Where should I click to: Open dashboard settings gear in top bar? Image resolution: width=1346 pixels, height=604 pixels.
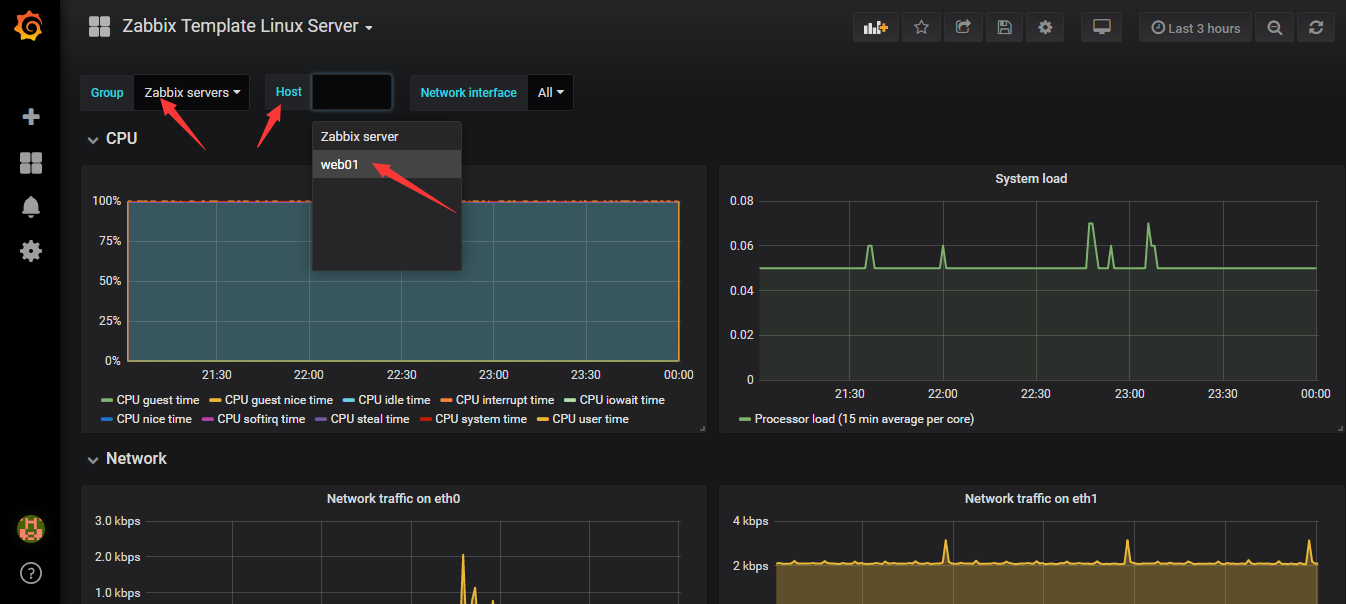(x=1045, y=28)
